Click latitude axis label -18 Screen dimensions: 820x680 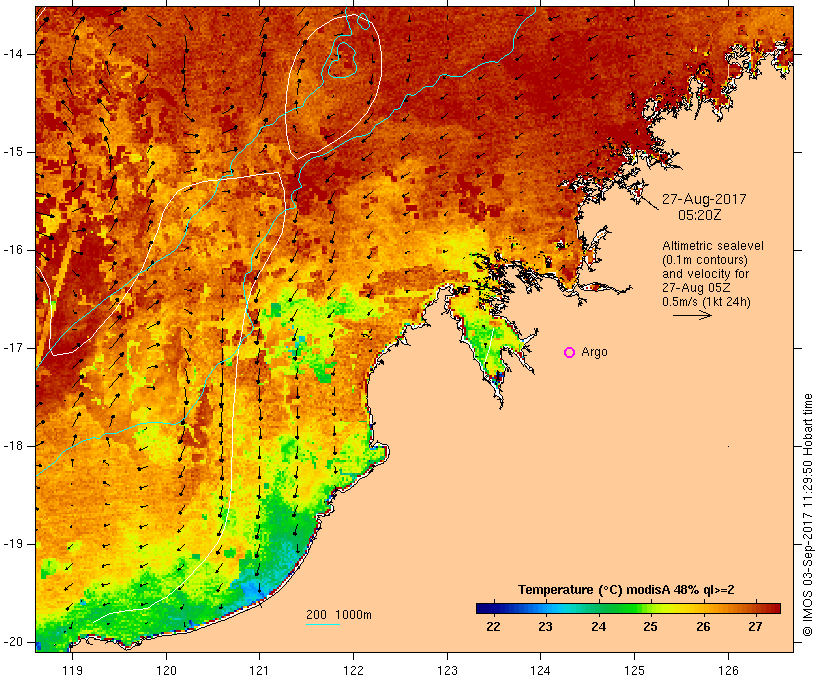coord(13,446)
